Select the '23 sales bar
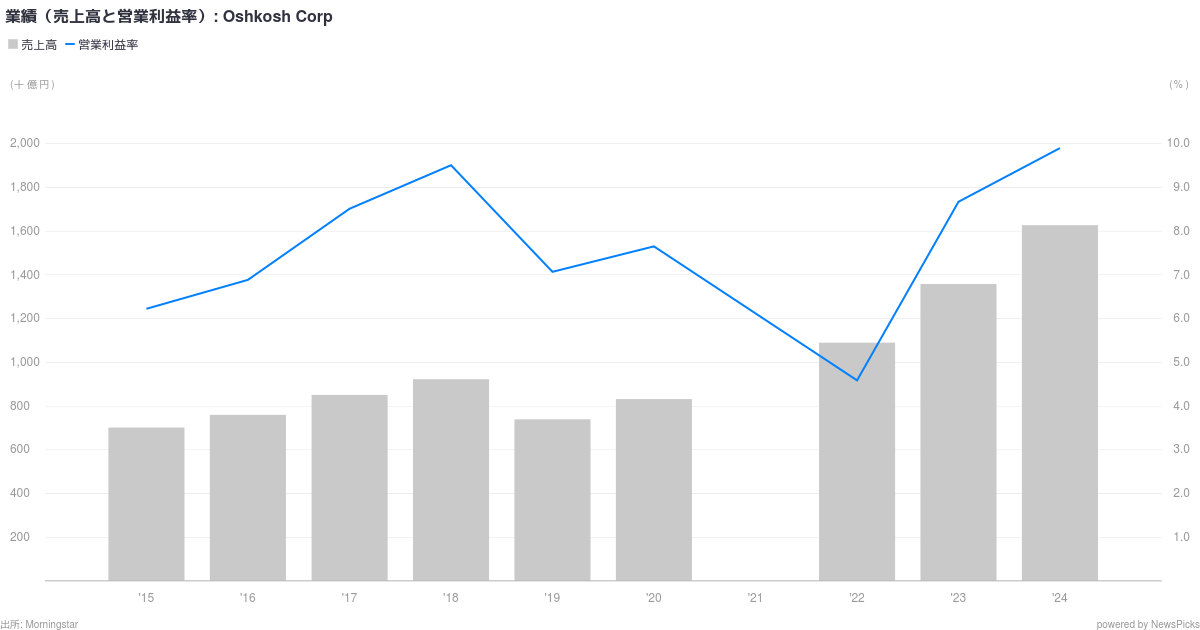Viewport: 1200px width, 630px height. [958, 432]
